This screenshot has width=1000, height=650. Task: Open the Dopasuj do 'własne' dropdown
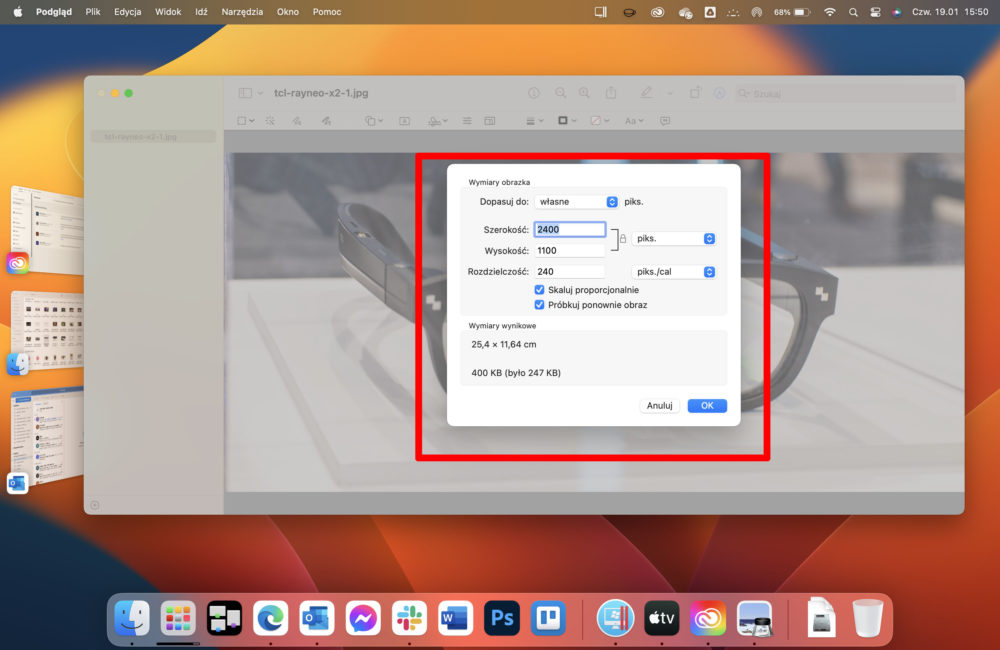click(577, 202)
